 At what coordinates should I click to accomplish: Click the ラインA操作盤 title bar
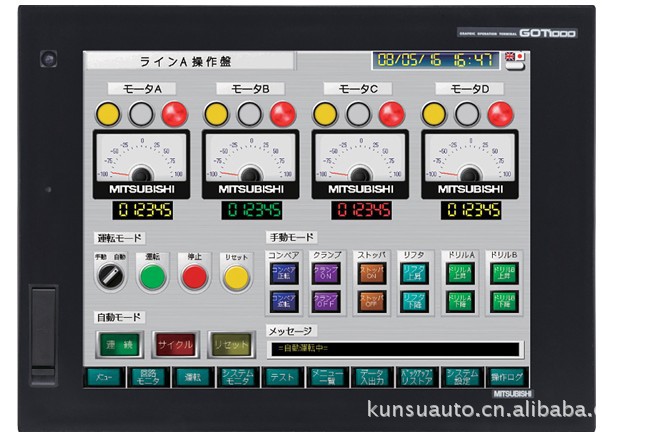[x=189, y=61]
